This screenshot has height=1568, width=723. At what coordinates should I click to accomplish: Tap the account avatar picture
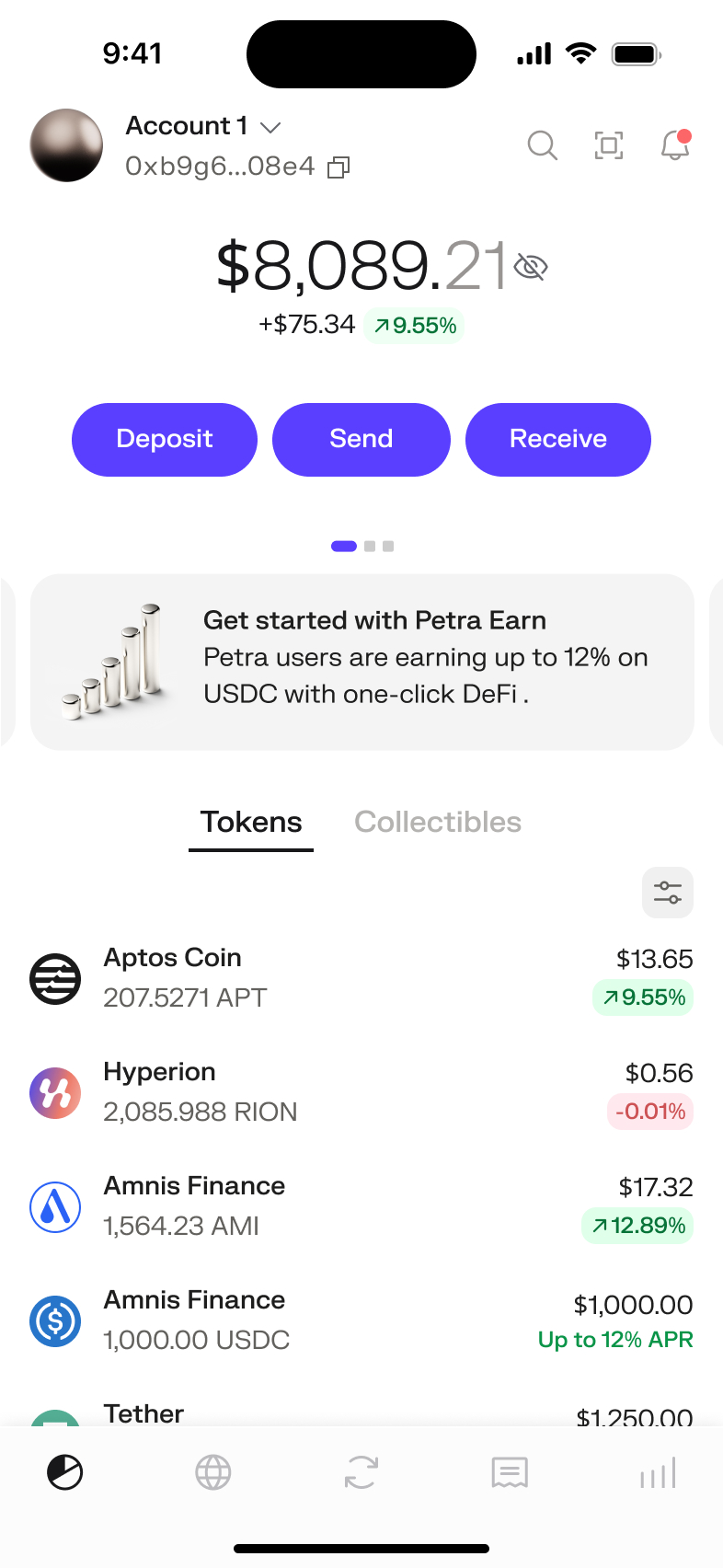coord(66,145)
